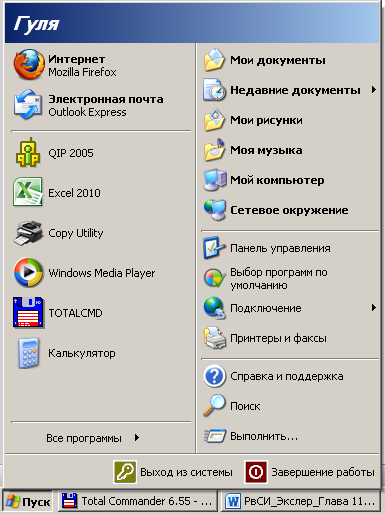Viewport: 385px width, 514px height.
Task: Click Недавние документы text label
Action: (x=295, y=90)
